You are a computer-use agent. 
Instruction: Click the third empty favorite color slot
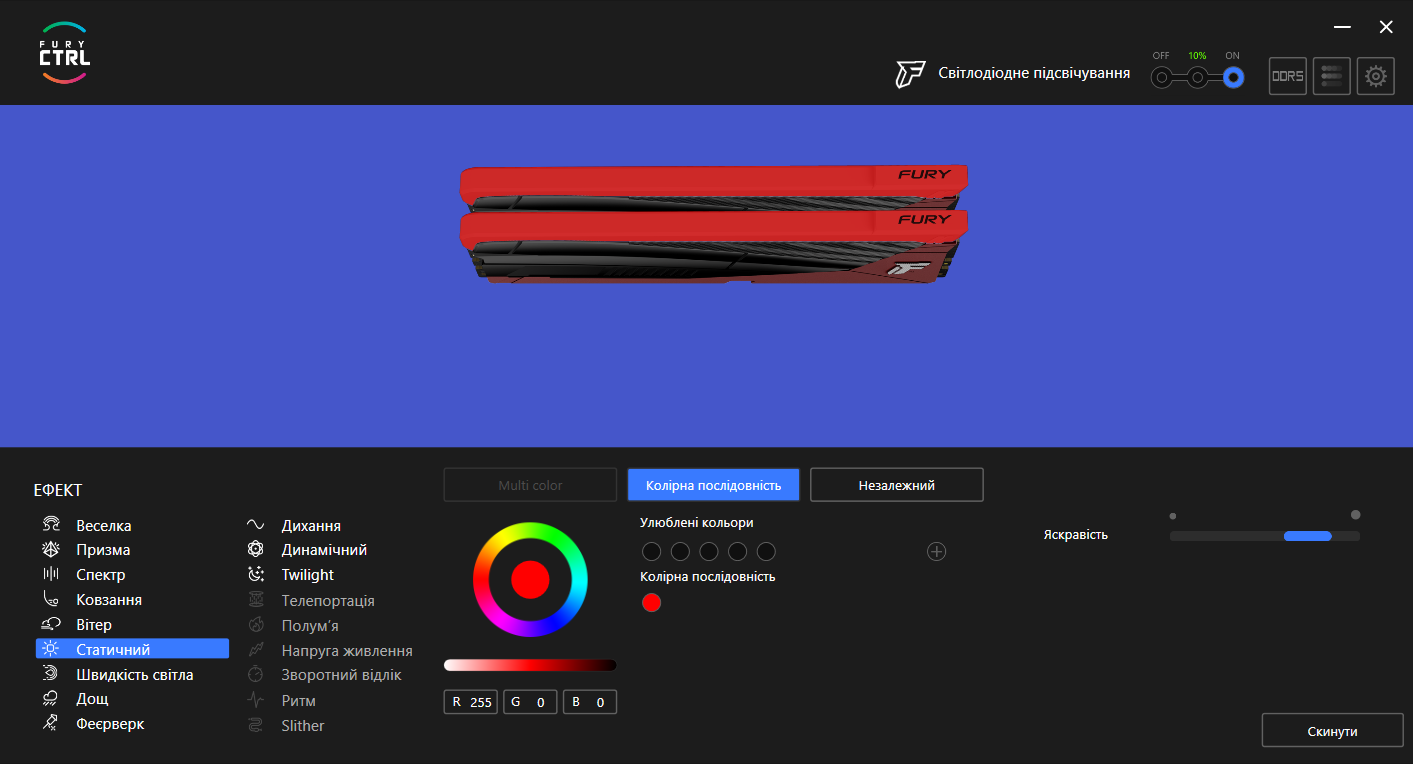709,551
